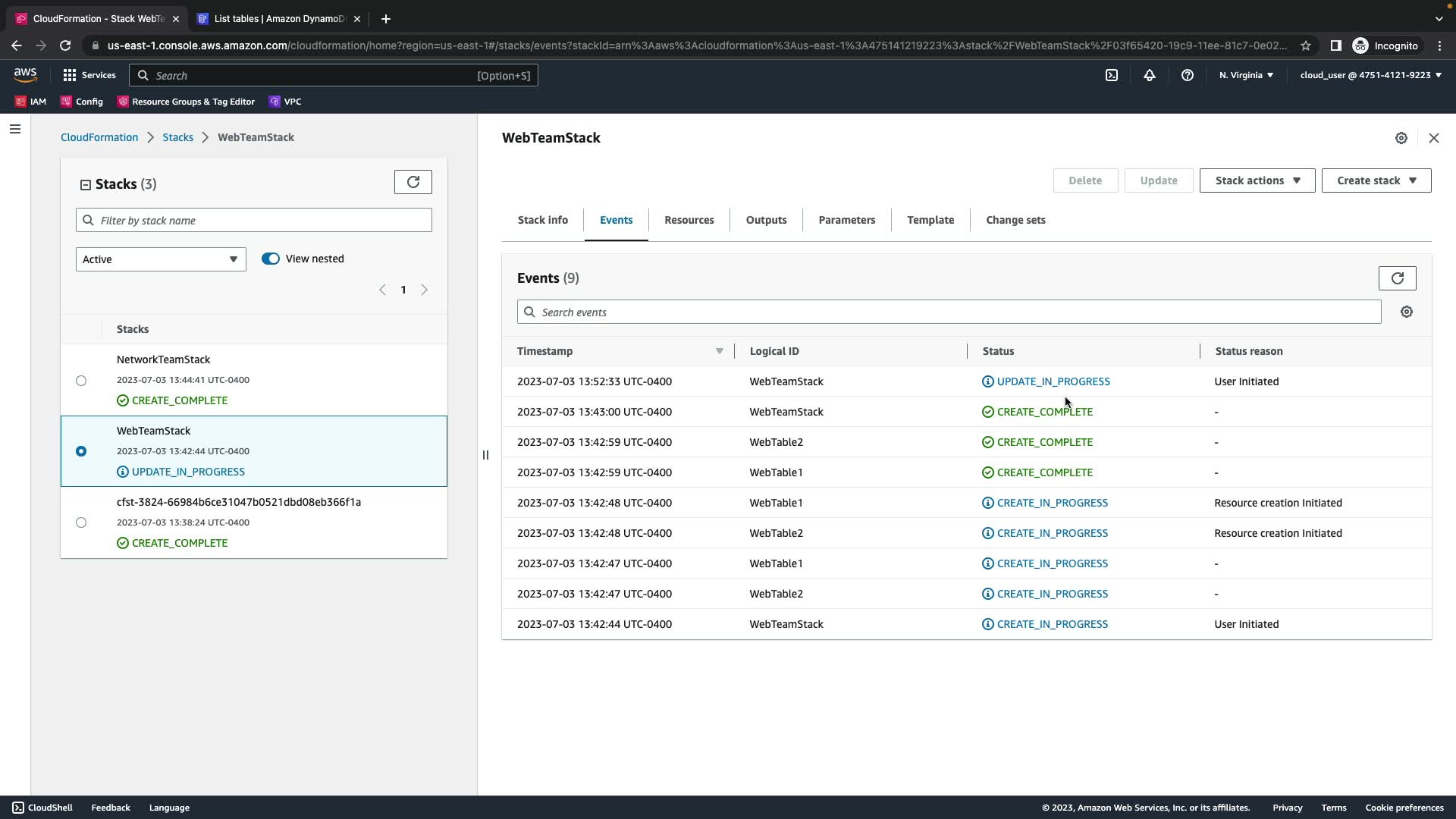Click the Stacks breadcrumb link
The image size is (1456, 819).
pos(177,137)
